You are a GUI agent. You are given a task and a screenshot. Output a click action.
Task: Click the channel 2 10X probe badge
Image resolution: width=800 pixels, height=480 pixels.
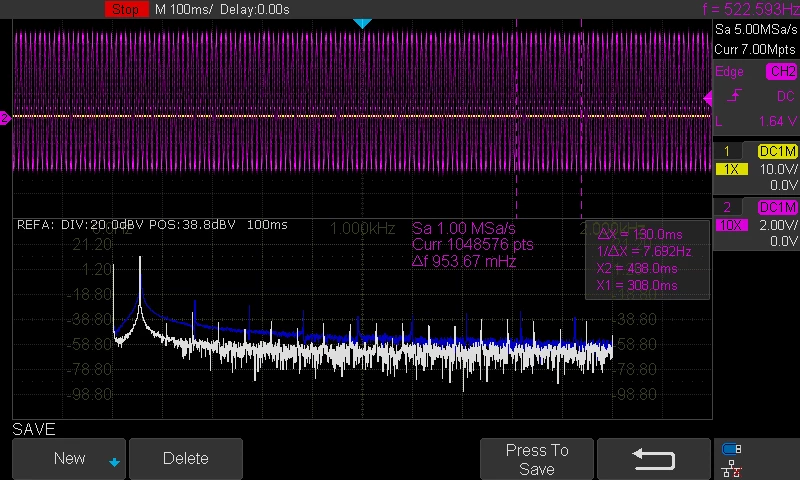click(x=732, y=225)
